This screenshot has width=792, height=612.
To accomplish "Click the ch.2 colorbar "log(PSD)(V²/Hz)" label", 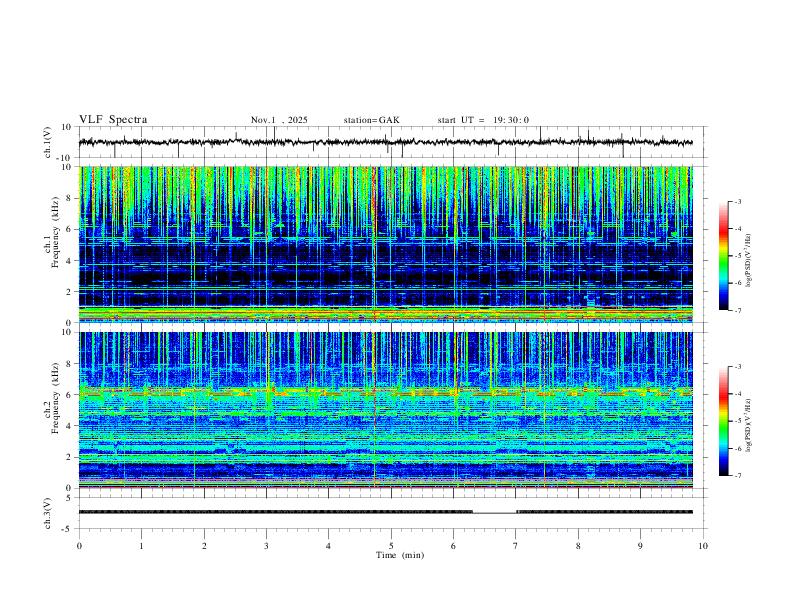I will pos(749,425).
